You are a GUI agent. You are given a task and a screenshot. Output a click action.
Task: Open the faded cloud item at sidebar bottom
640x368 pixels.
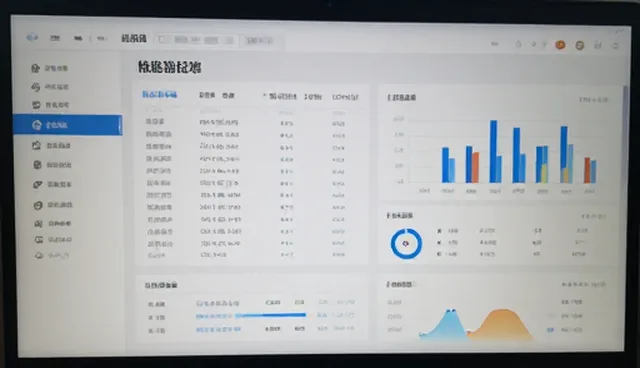[52, 256]
